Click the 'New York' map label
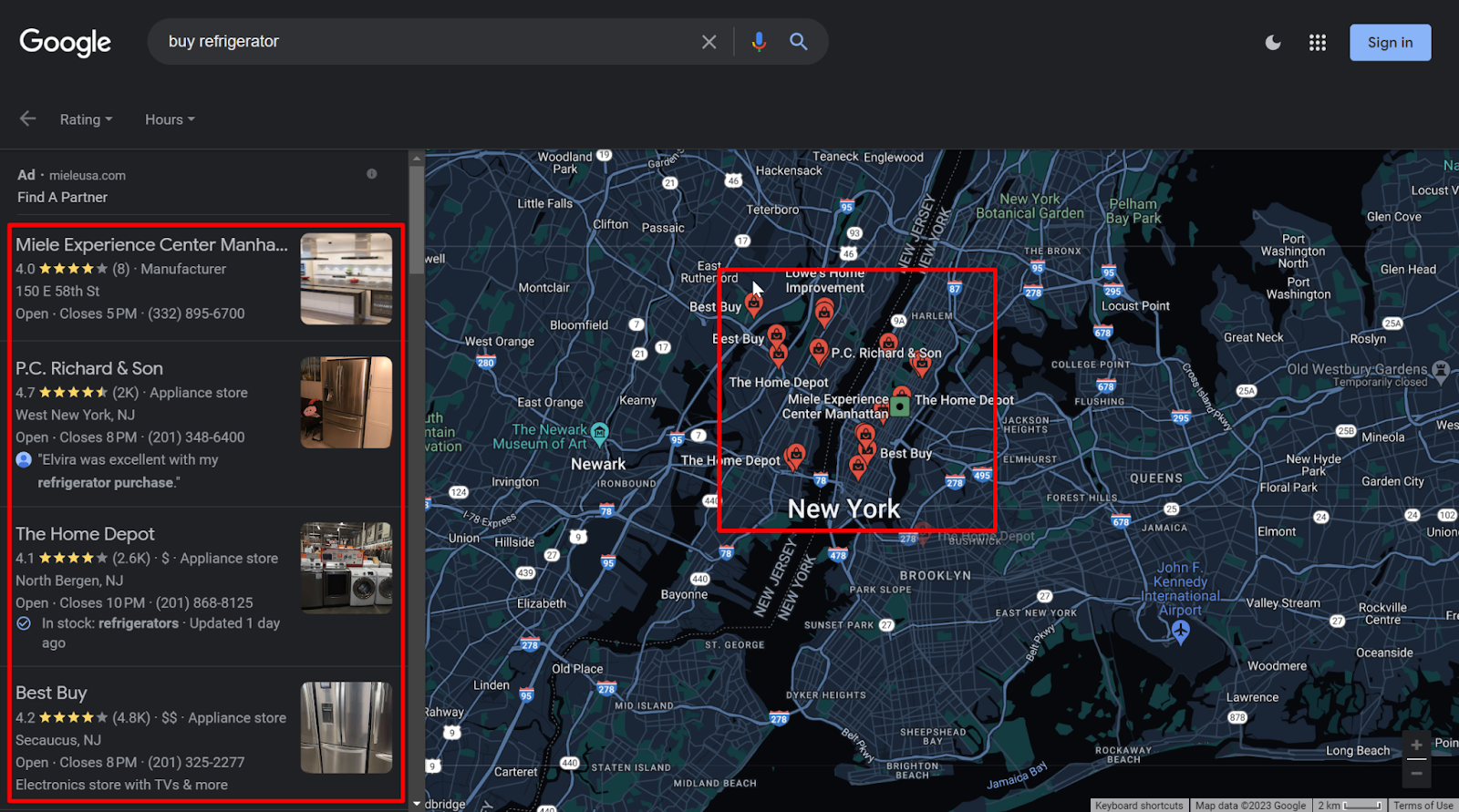This screenshot has height=812, width=1459. 843,509
